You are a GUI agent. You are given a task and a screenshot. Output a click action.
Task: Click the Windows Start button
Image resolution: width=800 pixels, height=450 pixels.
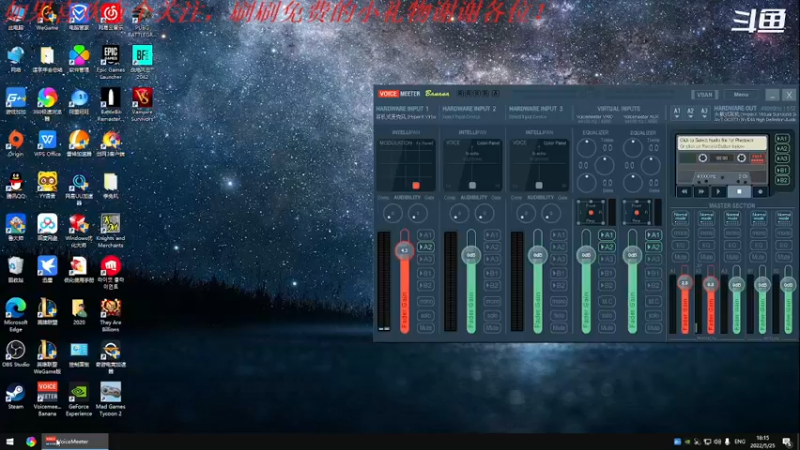click(x=10, y=441)
